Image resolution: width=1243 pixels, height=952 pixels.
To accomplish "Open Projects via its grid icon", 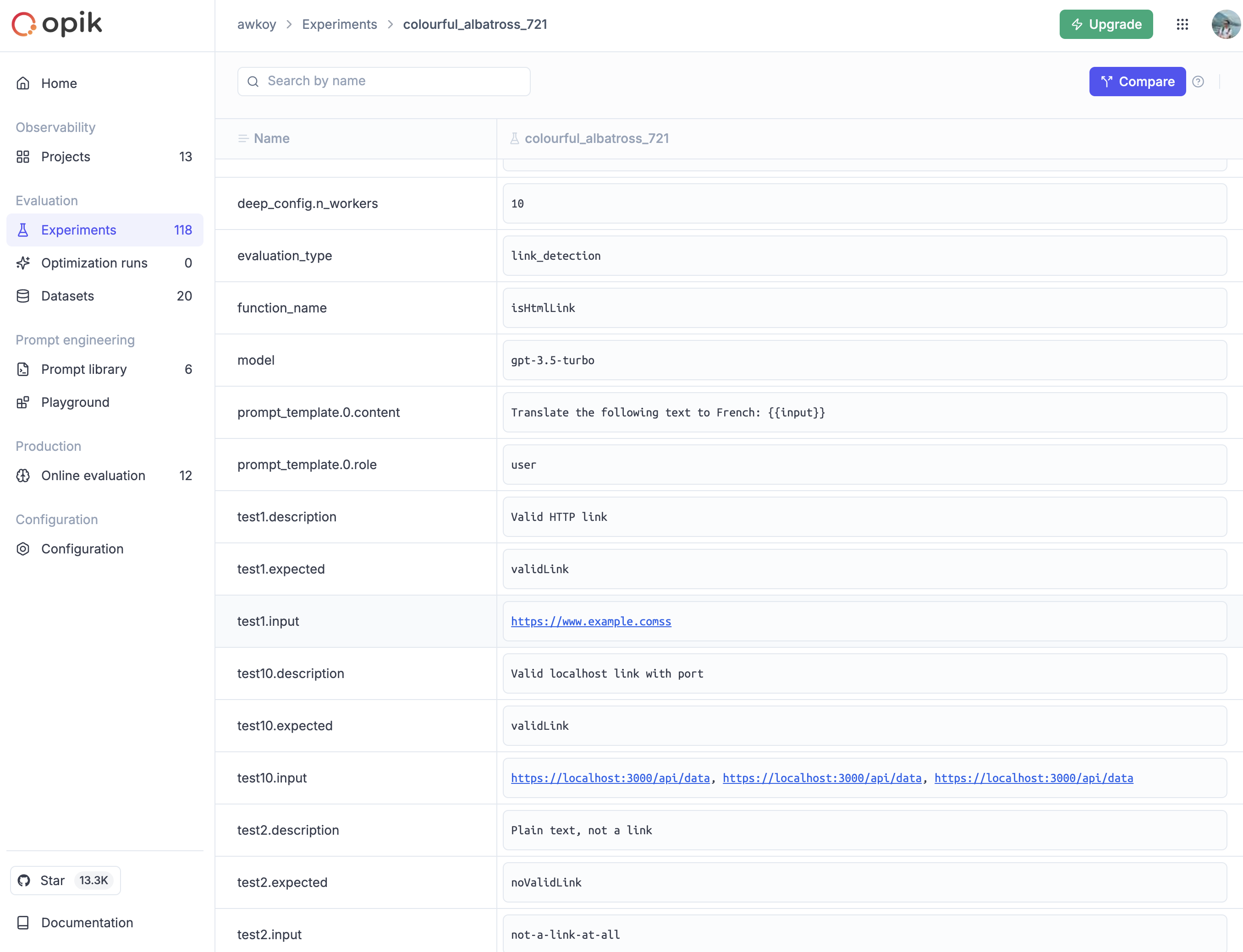I will [22, 156].
